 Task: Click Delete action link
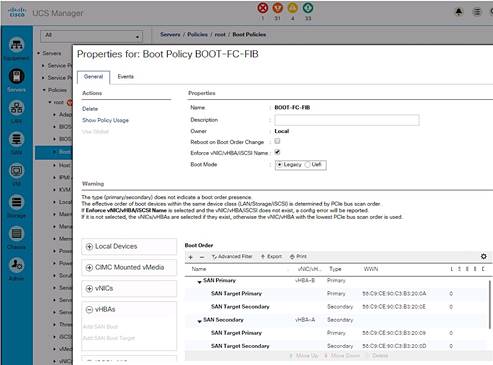[x=90, y=109]
